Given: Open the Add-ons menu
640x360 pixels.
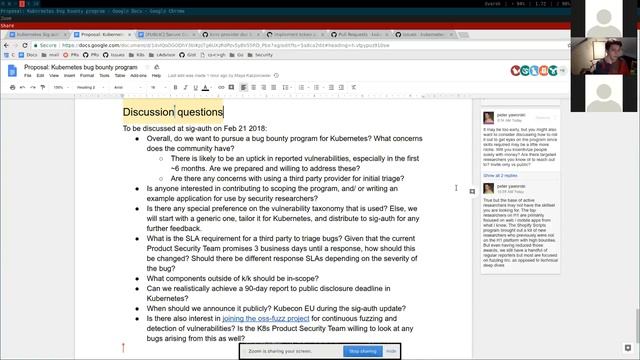Looking at the screenshot, I should (138, 76).
